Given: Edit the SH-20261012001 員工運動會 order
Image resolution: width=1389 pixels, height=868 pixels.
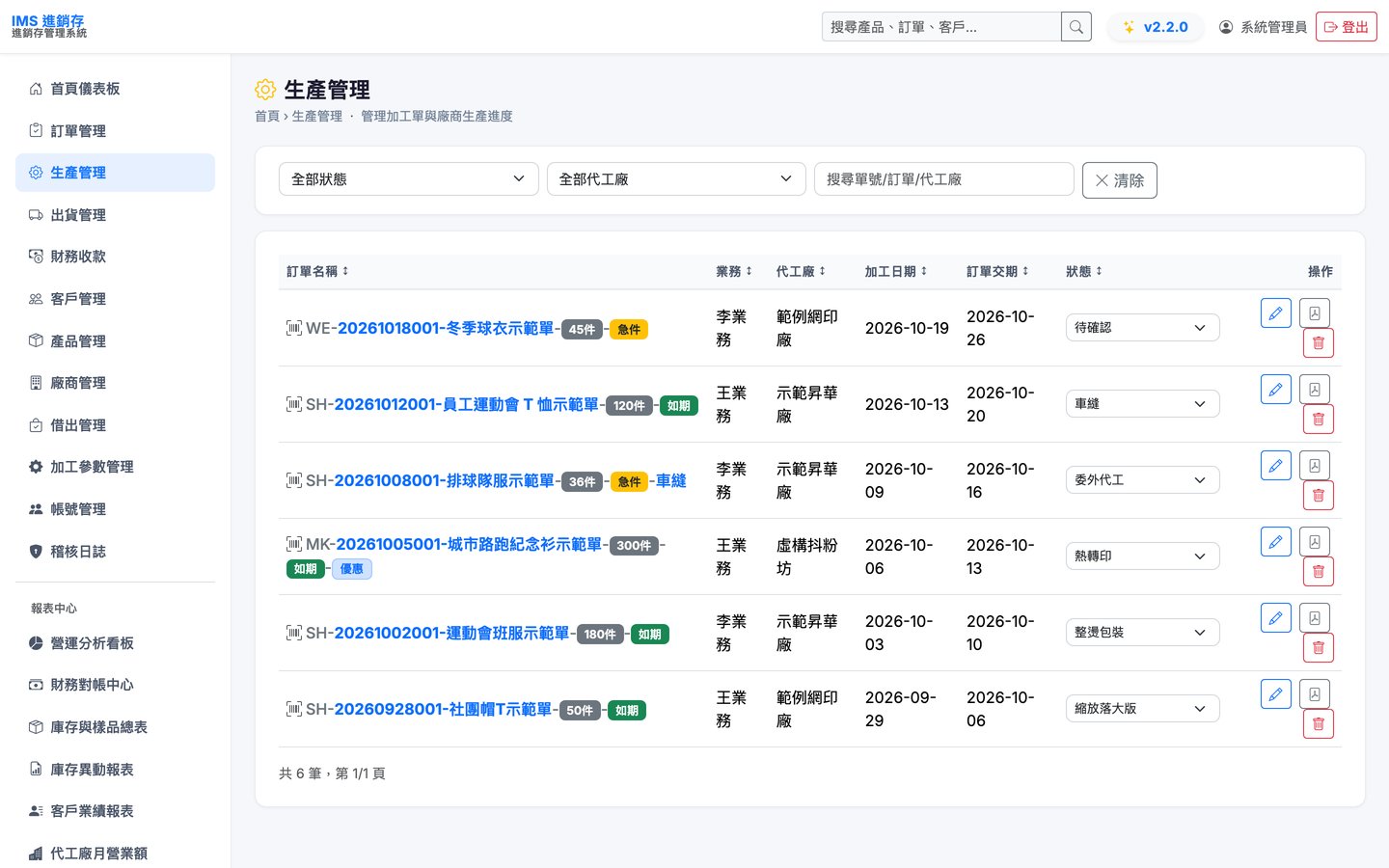Looking at the screenshot, I should (x=1276, y=390).
